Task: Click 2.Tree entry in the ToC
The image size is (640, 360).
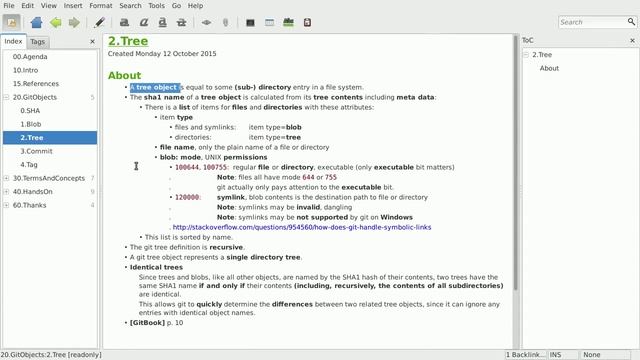Action: [x=542, y=55]
